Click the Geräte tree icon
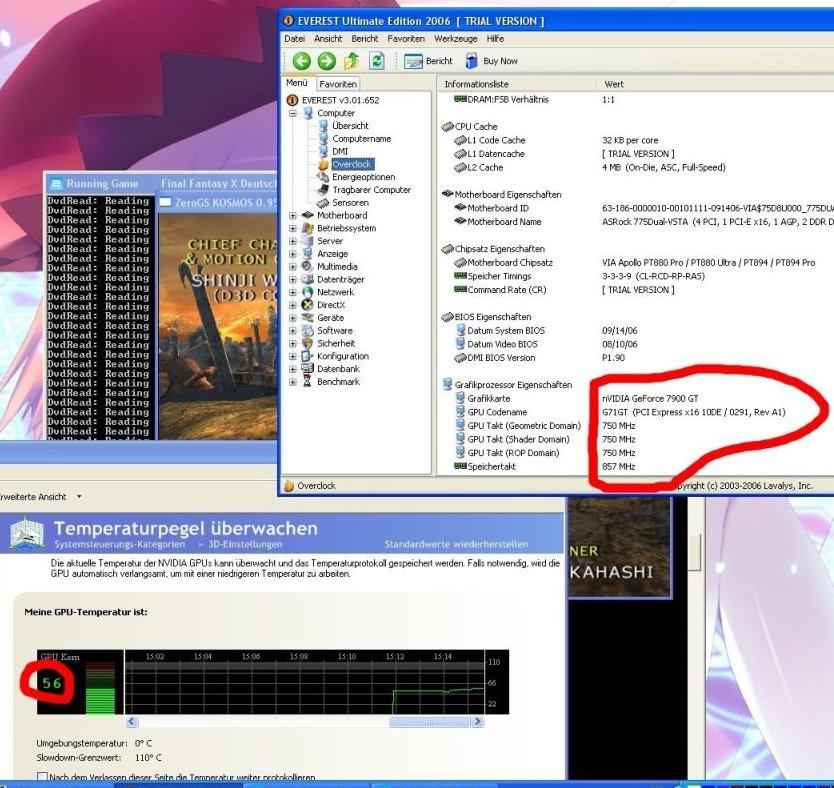Viewport: 834px width, 788px height. (x=307, y=317)
